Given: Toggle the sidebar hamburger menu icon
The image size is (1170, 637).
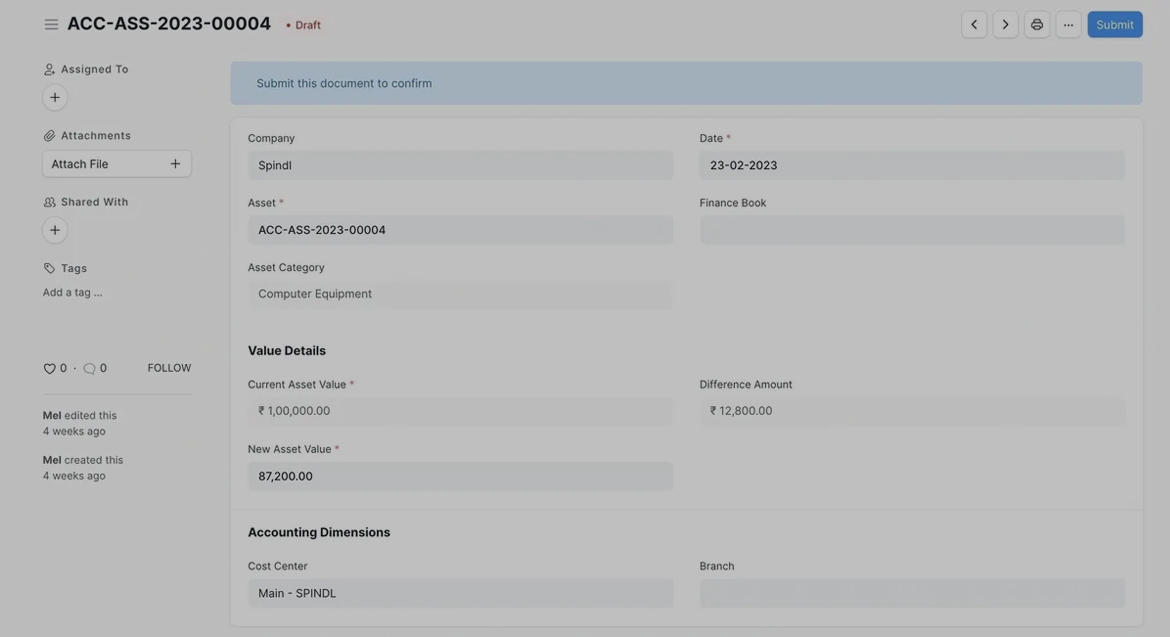Looking at the screenshot, I should coord(51,24).
